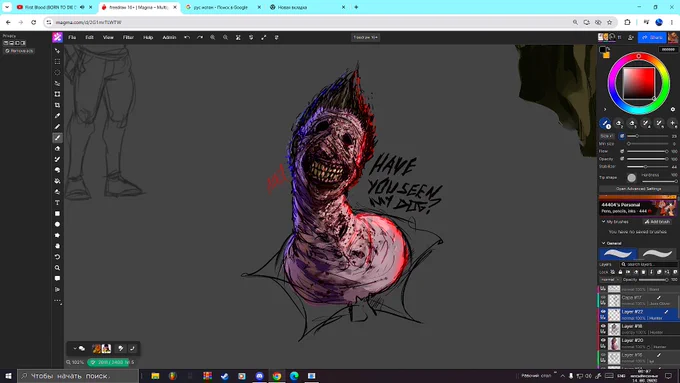Select the polygon shape tool
The height and width of the screenshot is (383, 680).
[x=57, y=235]
